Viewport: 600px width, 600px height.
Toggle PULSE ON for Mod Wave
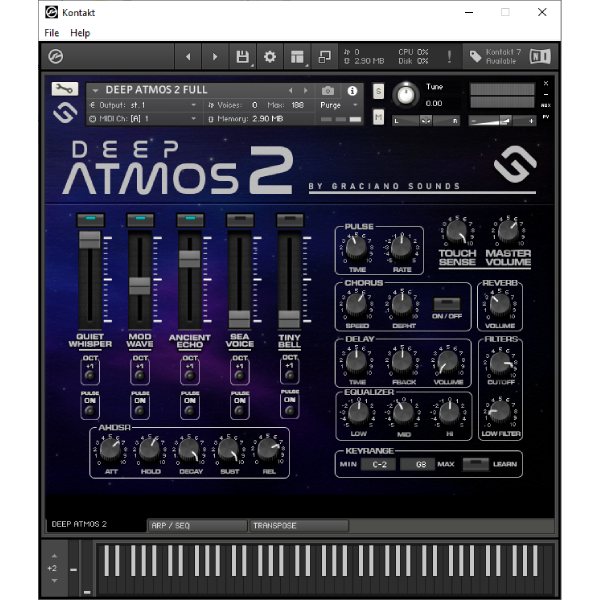(x=140, y=411)
